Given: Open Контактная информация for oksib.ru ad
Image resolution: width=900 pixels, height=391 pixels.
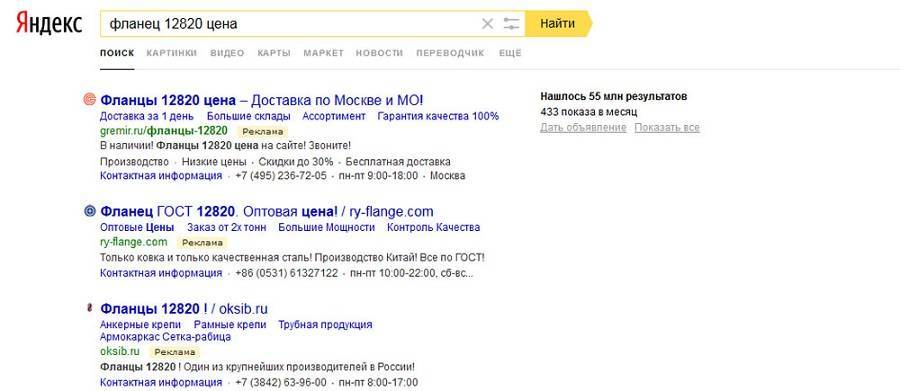Looking at the screenshot, I should (x=161, y=382).
